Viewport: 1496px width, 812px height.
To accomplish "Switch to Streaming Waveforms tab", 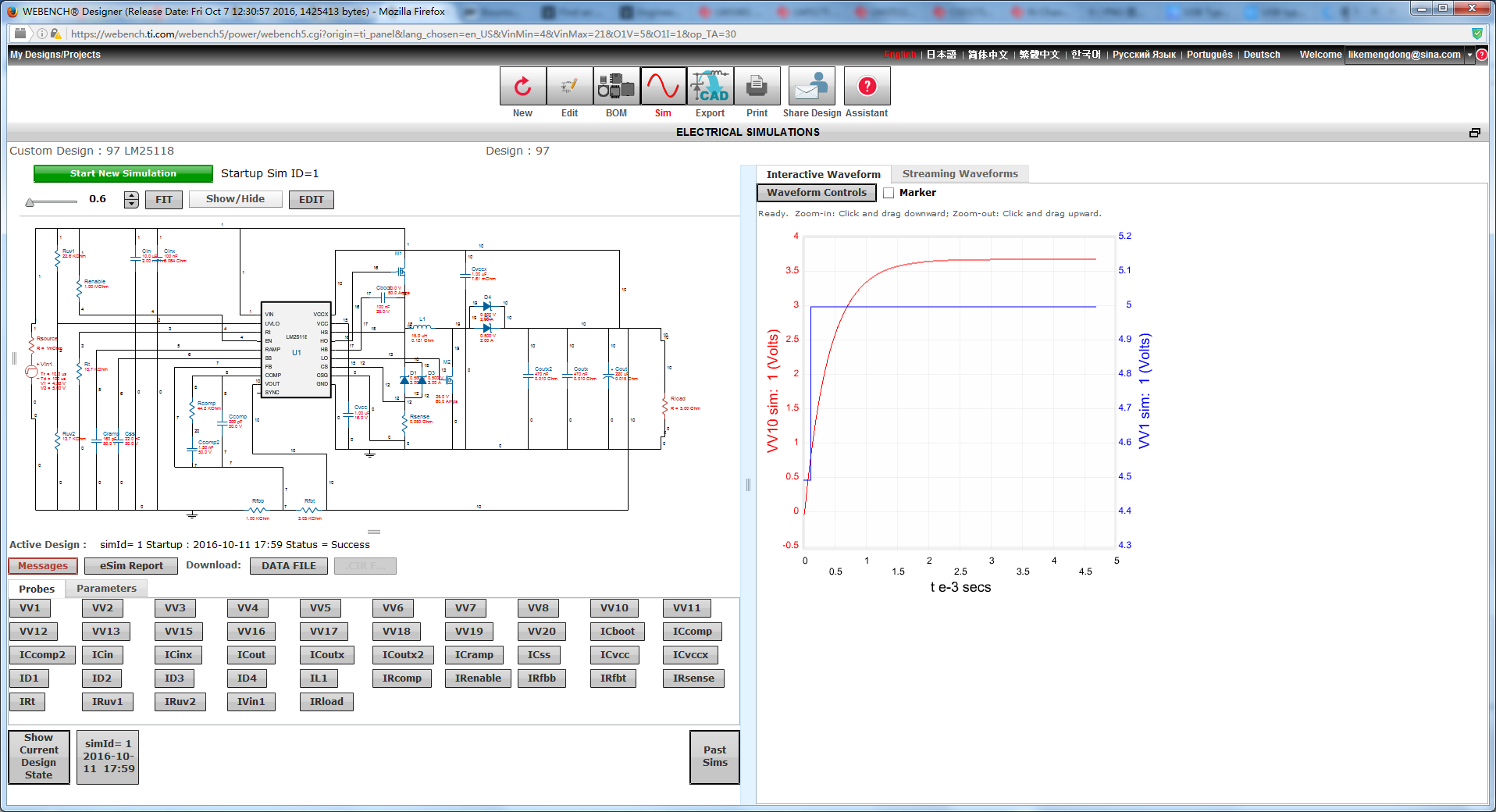I will click(x=960, y=174).
